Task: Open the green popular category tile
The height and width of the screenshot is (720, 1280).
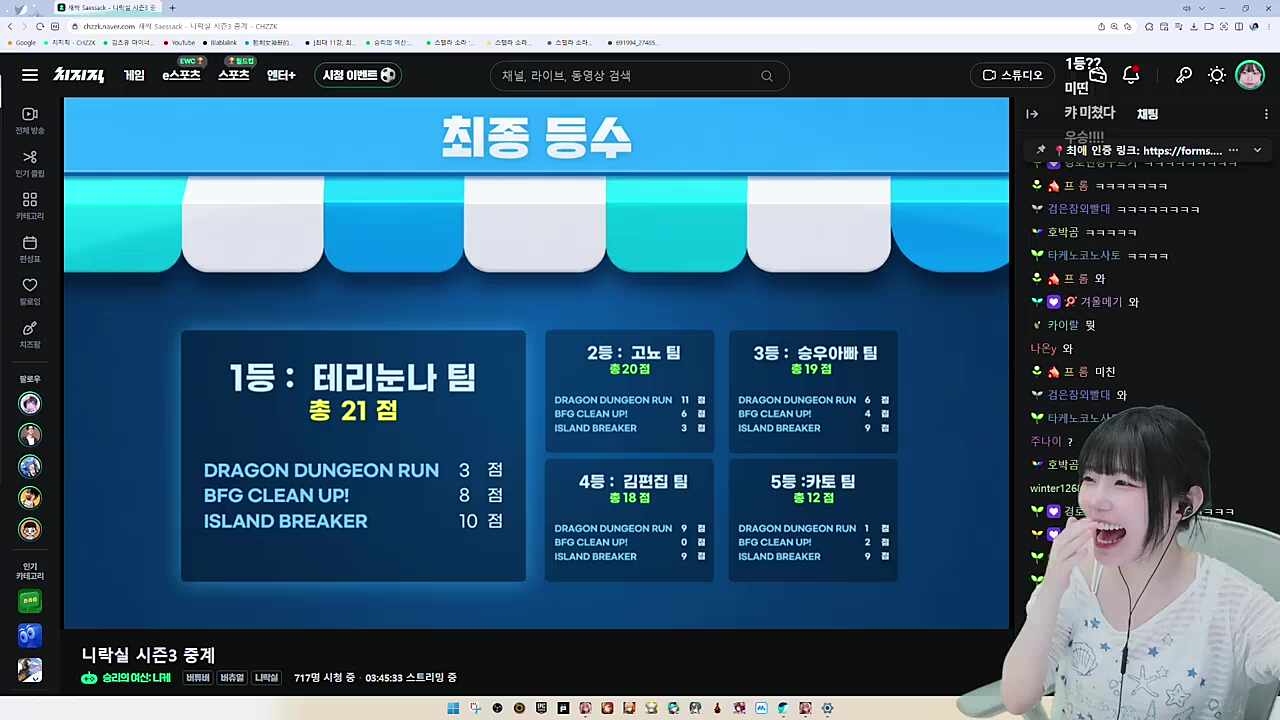Action: coord(30,601)
